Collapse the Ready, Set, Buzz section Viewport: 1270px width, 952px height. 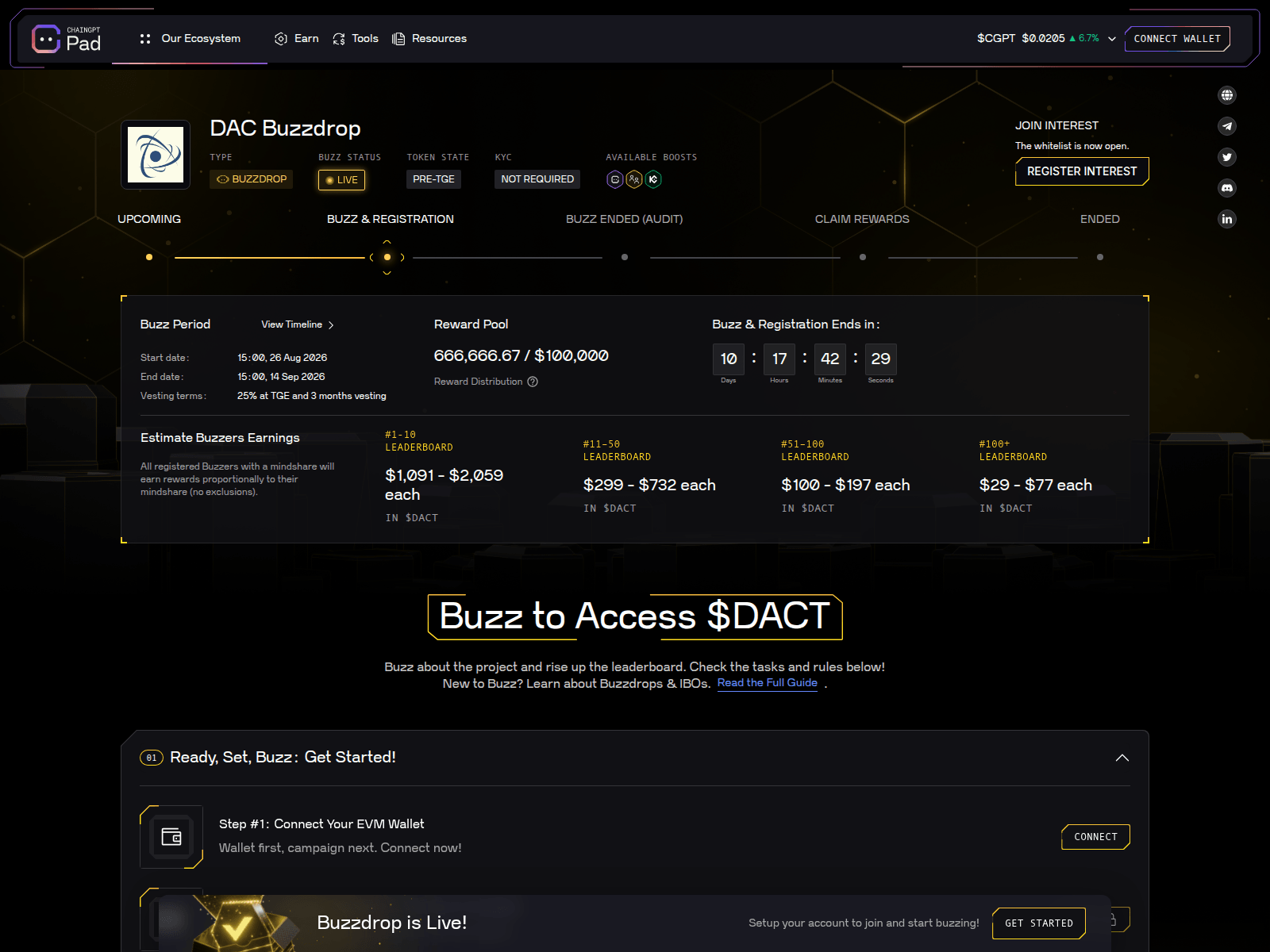pyautogui.click(x=1122, y=758)
